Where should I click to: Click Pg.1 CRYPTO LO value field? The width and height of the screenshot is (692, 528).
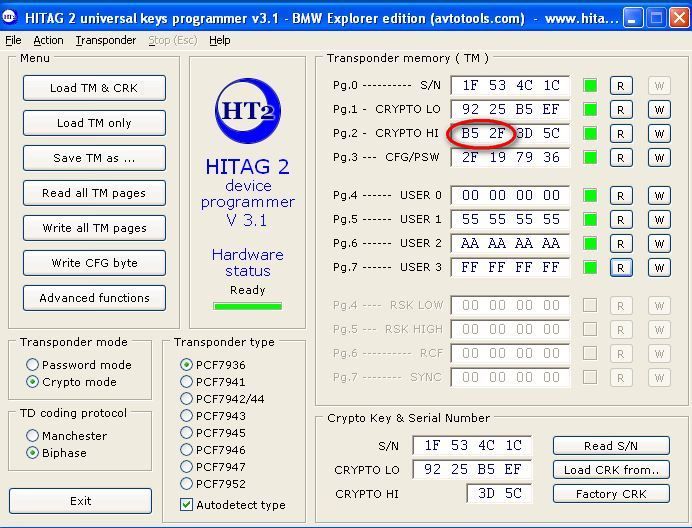coord(510,109)
